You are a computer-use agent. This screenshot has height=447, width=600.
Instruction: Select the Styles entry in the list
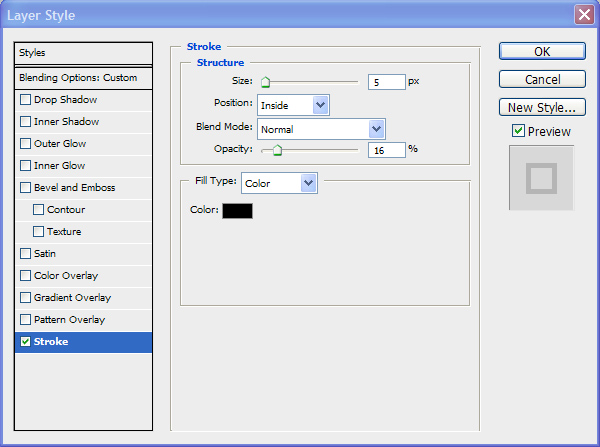click(x=83, y=53)
